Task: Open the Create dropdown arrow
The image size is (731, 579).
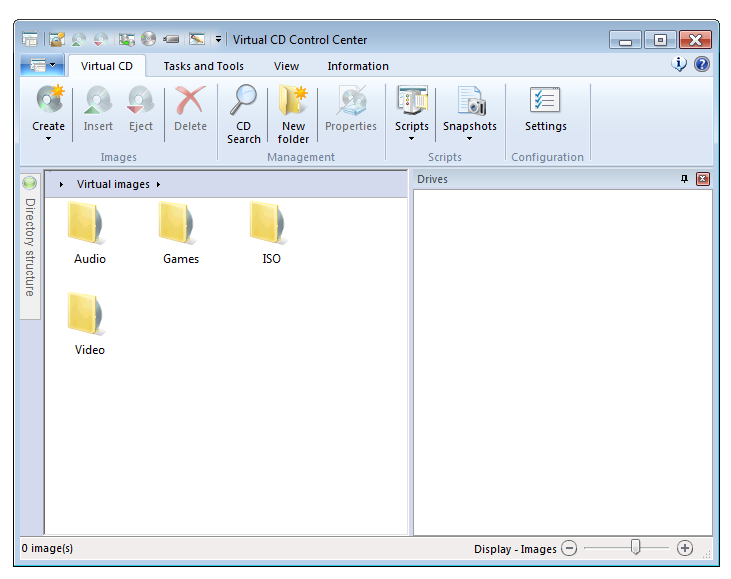Action: point(48,138)
